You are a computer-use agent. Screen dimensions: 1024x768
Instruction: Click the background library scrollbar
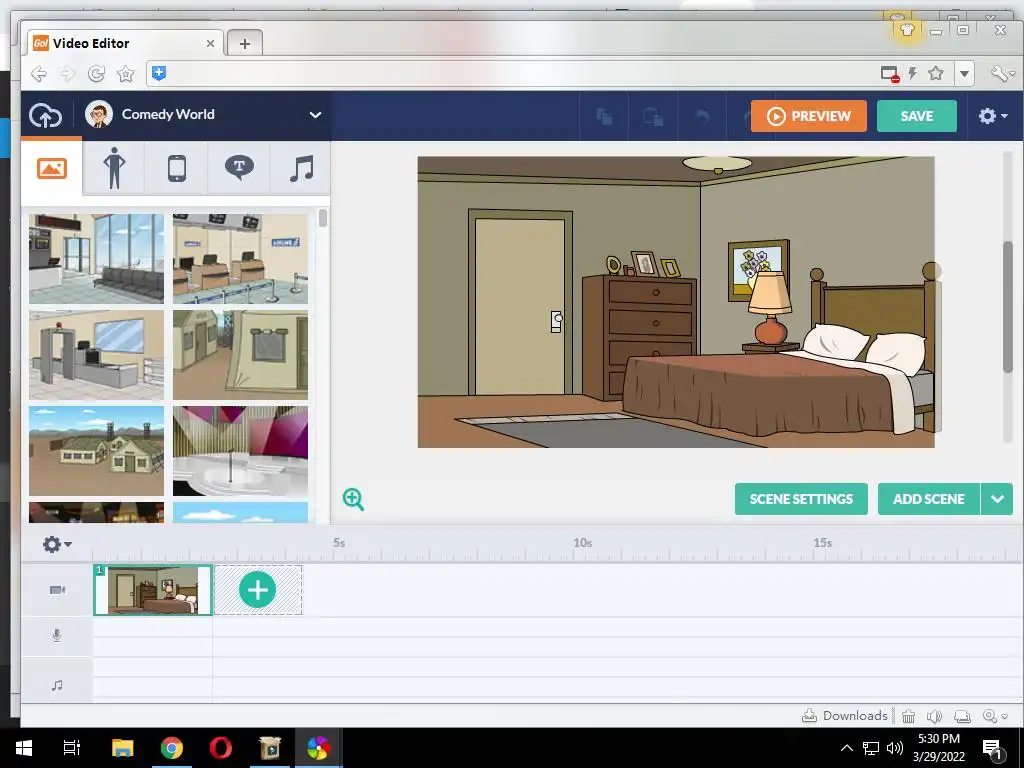[x=323, y=218]
